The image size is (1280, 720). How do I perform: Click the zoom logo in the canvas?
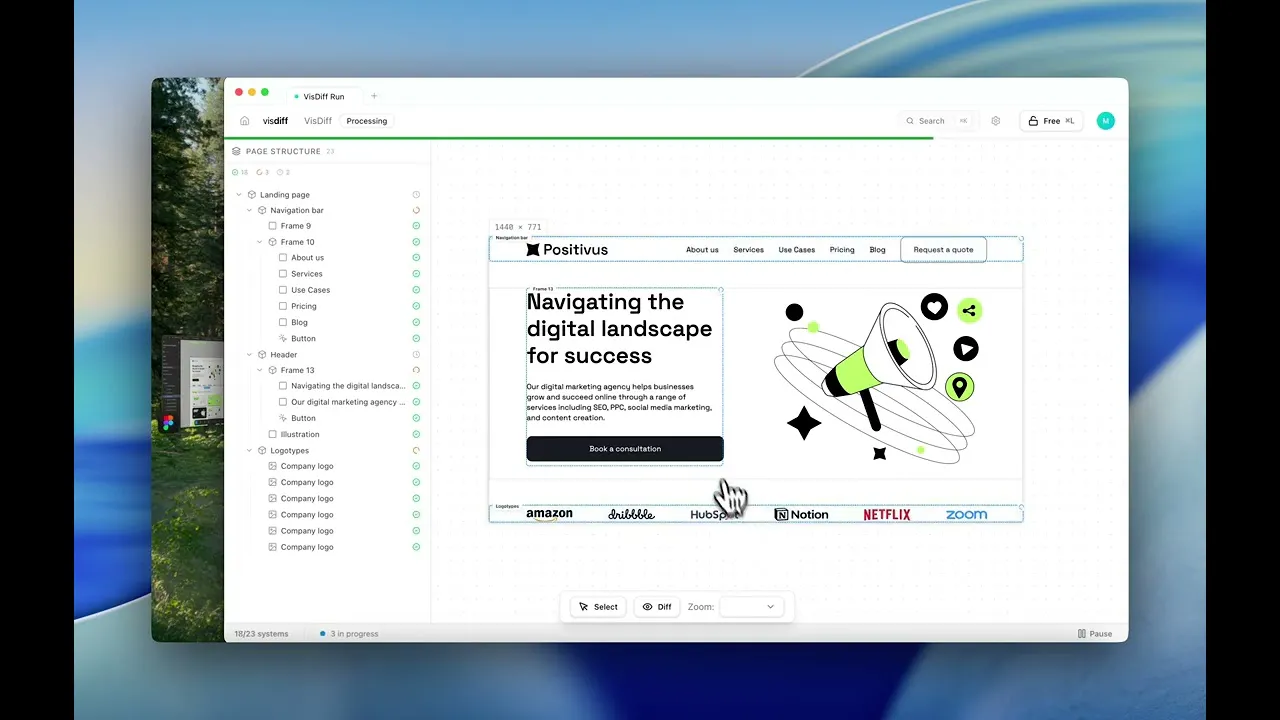pos(966,515)
